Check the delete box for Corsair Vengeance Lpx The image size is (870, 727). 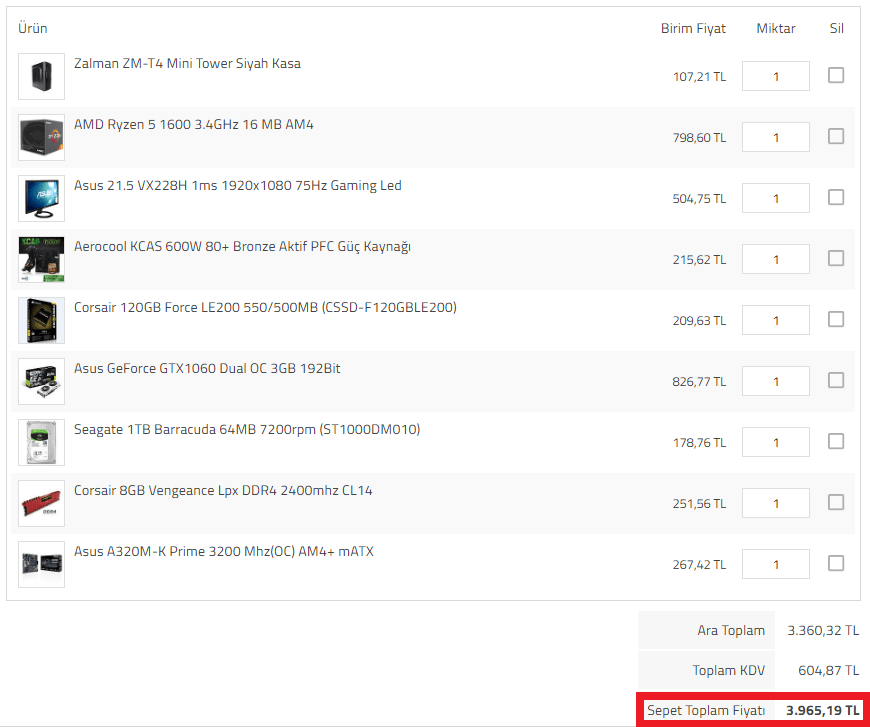coord(836,502)
